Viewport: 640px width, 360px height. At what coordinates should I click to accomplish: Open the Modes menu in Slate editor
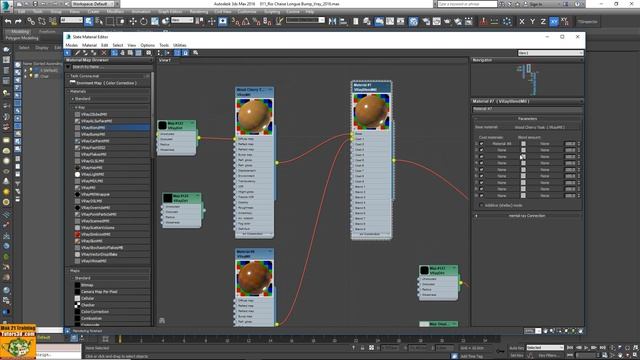[x=71, y=45]
